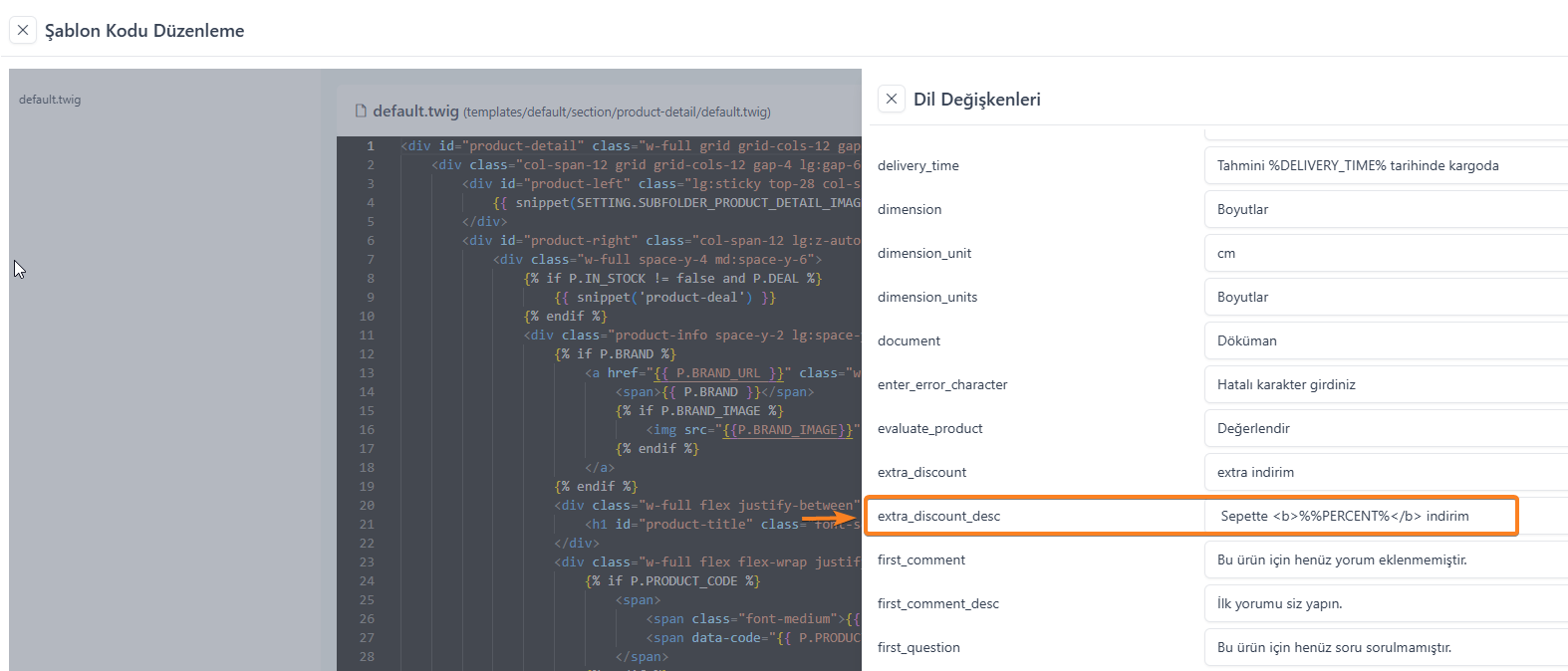
Task: Close the Şablon Kodu Düzenleme dialog
Action: (23, 30)
